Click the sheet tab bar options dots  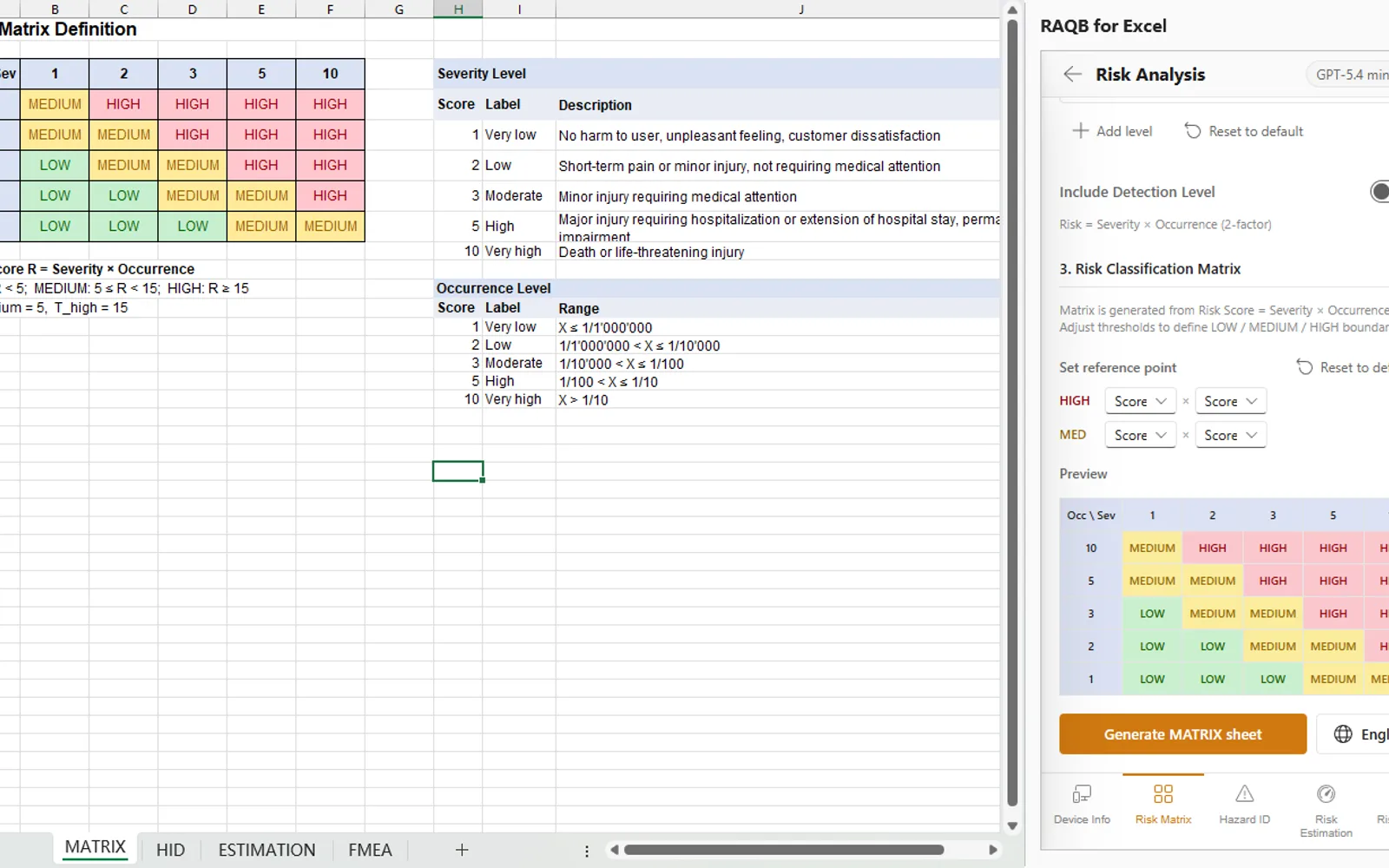pos(587,851)
